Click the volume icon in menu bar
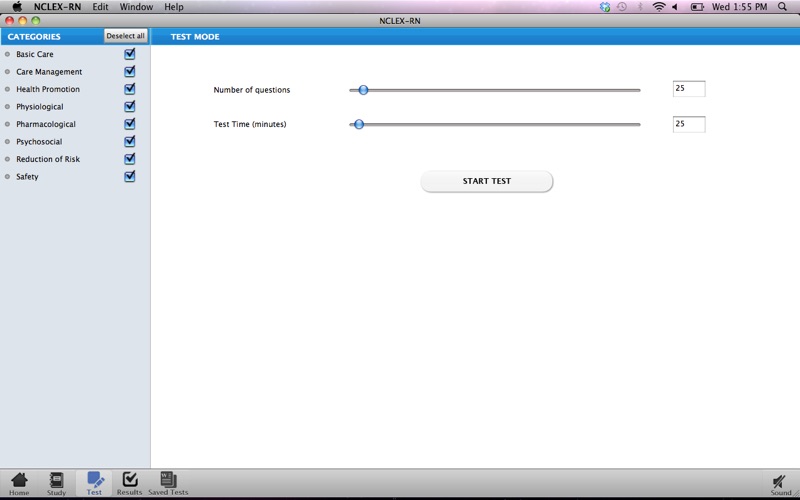The height and width of the screenshot is (500, 800). click(x=675, y=7)
